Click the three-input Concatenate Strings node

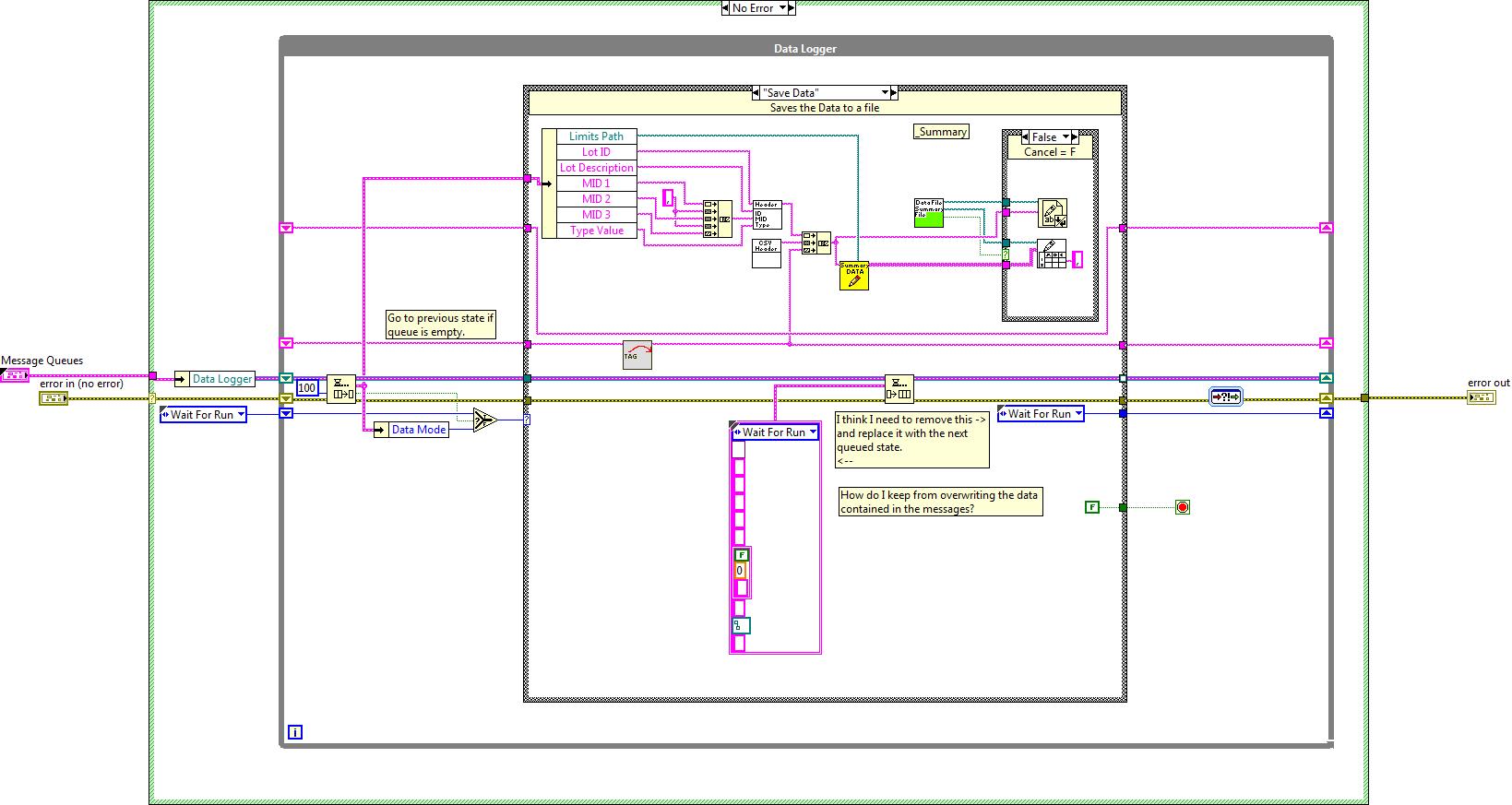click(x=816, y=243)
